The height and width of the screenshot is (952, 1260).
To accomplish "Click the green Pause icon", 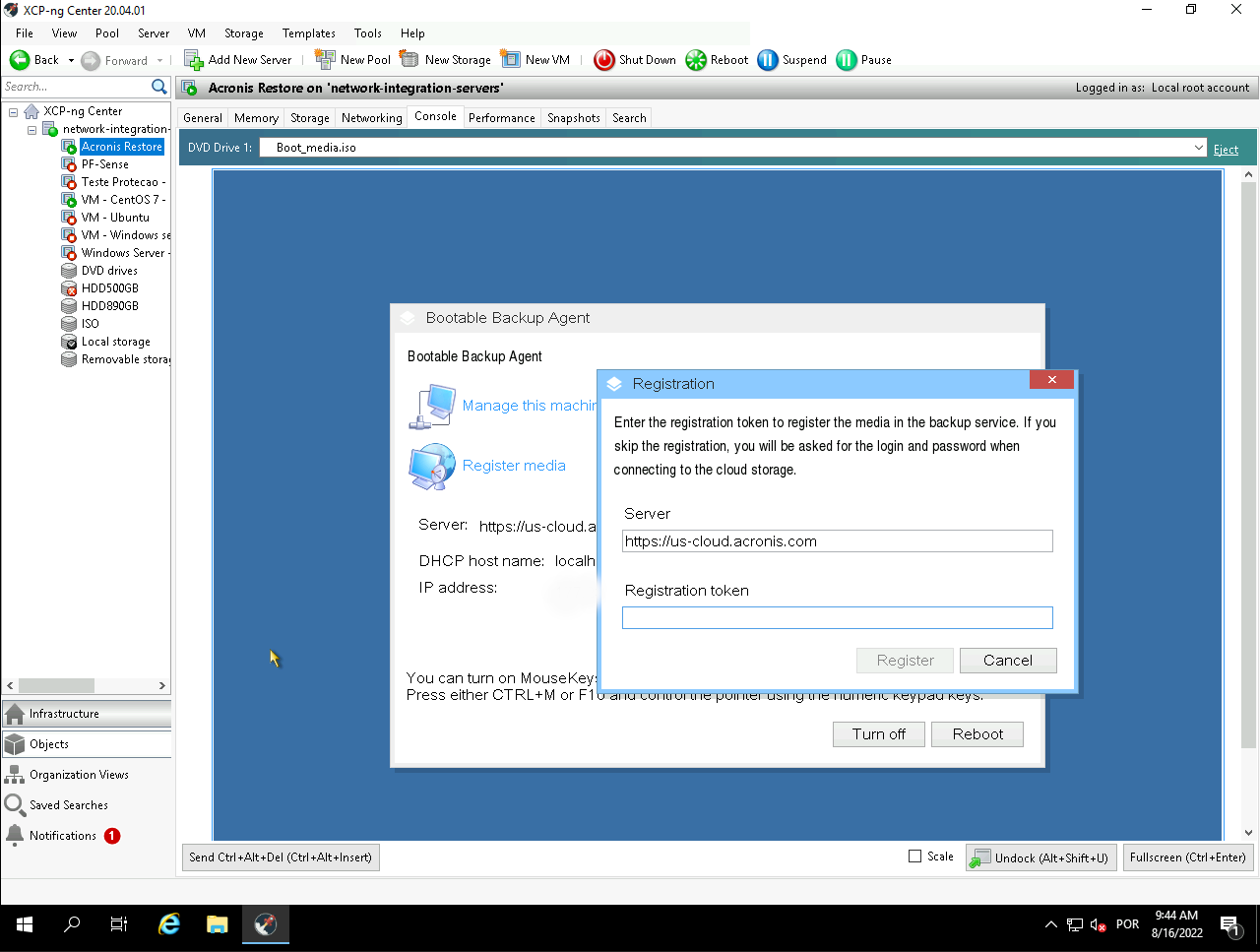I will [x=847, y=60].
